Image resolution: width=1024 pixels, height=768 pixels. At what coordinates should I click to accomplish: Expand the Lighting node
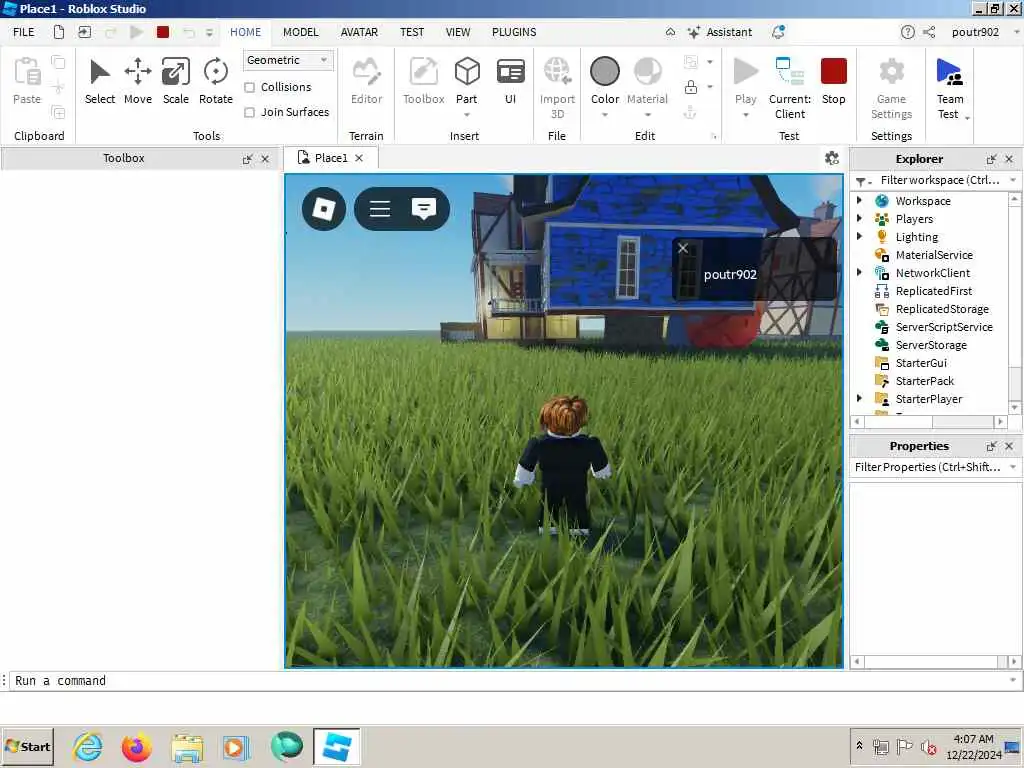(x=859, y=236)
